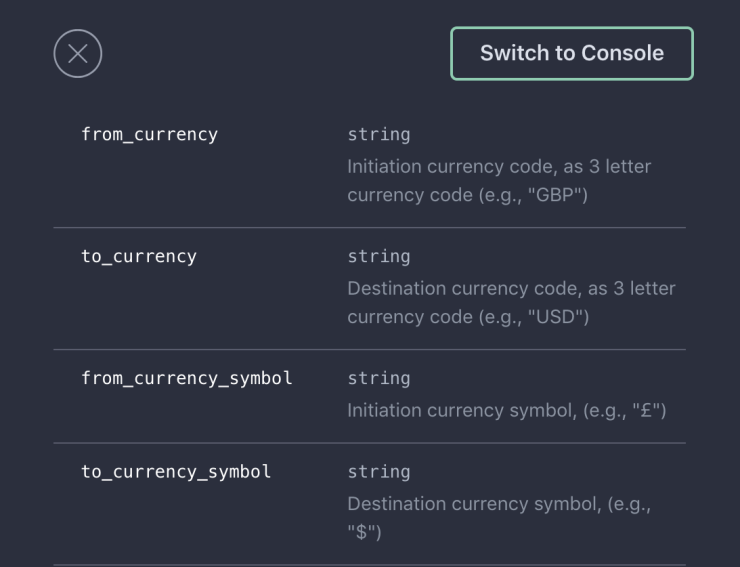Click the "$" example symbol

[363, 533]
